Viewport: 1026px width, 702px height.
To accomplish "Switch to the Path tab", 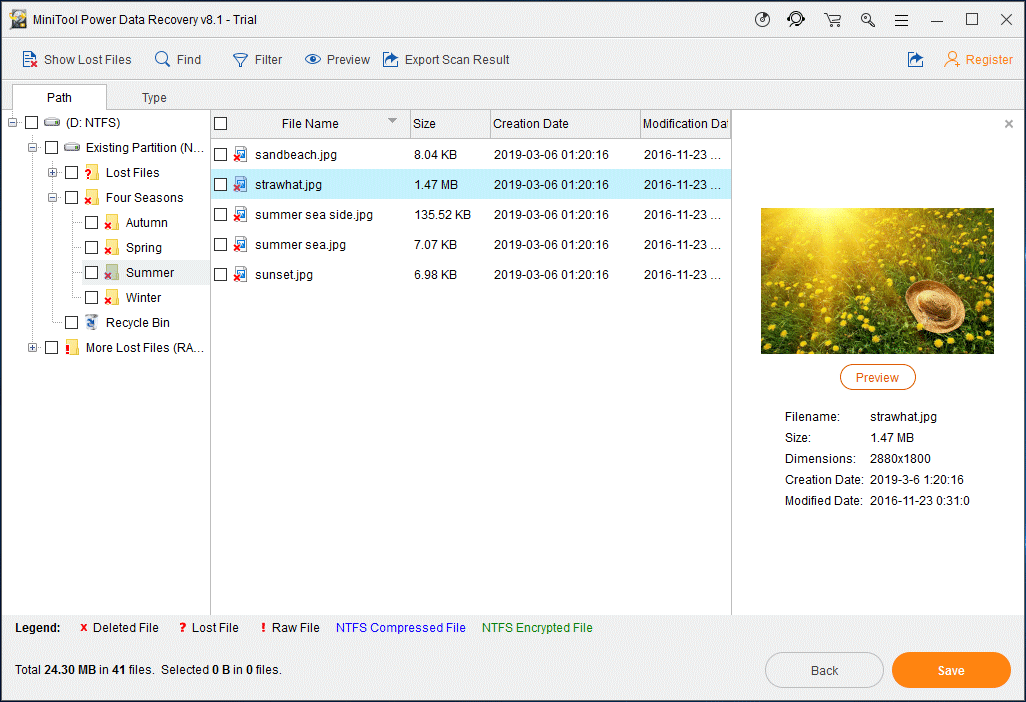I will point(59,97).
